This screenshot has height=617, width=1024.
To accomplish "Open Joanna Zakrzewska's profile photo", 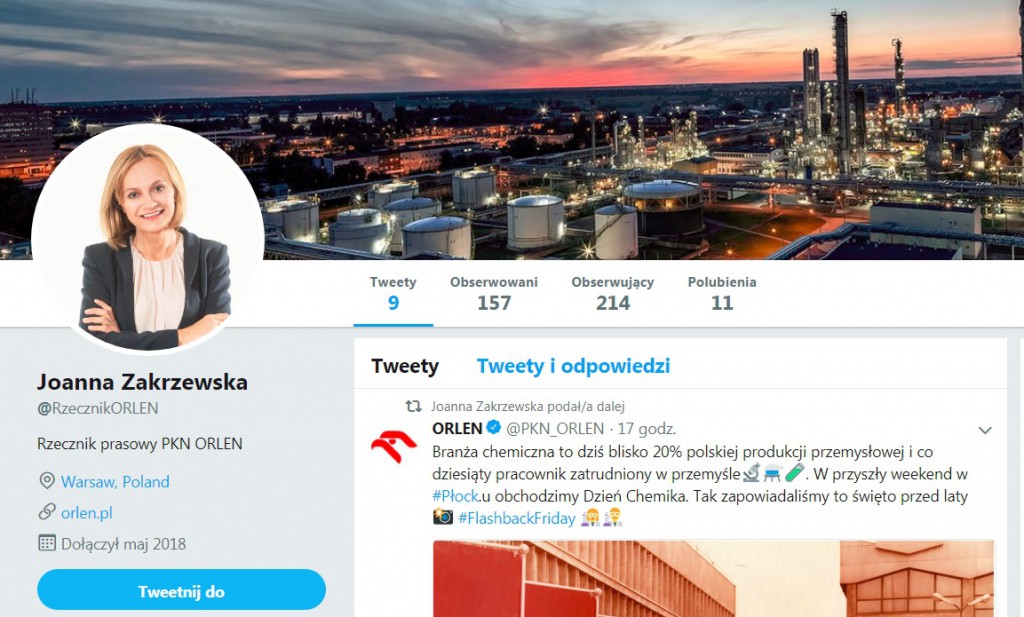I will pyautogui.click(x=148, y=238).
